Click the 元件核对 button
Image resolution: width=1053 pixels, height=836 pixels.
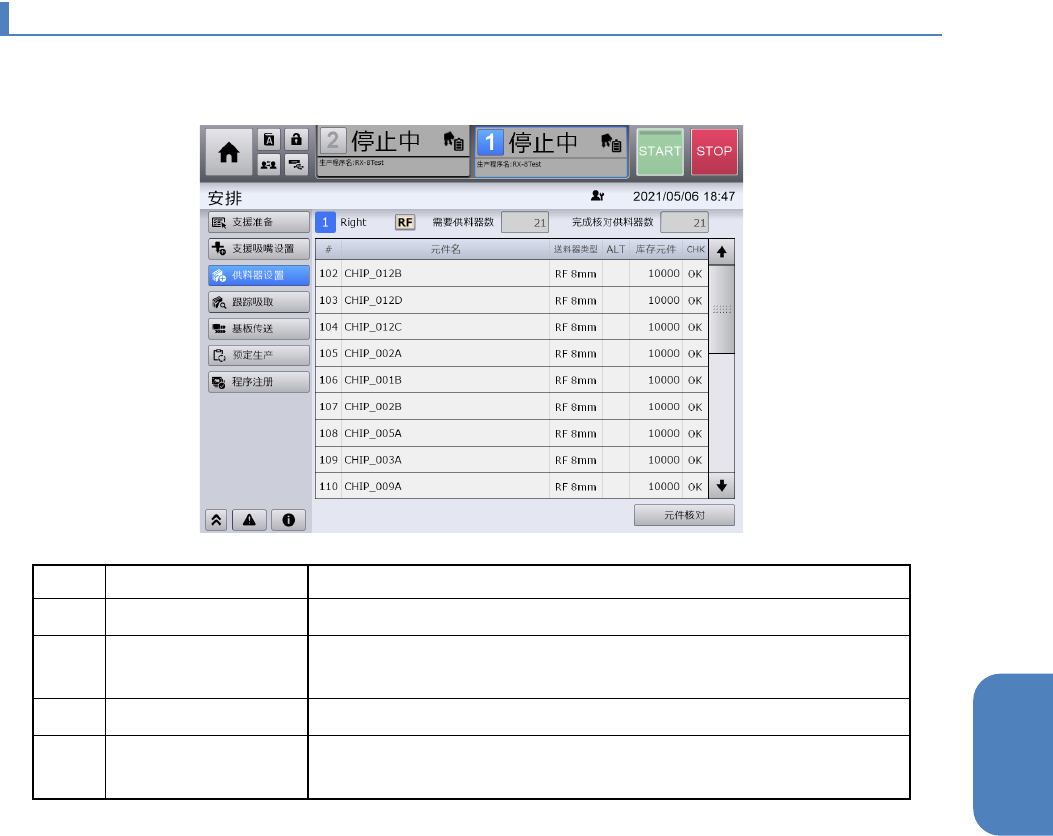(x=684, y=515)
